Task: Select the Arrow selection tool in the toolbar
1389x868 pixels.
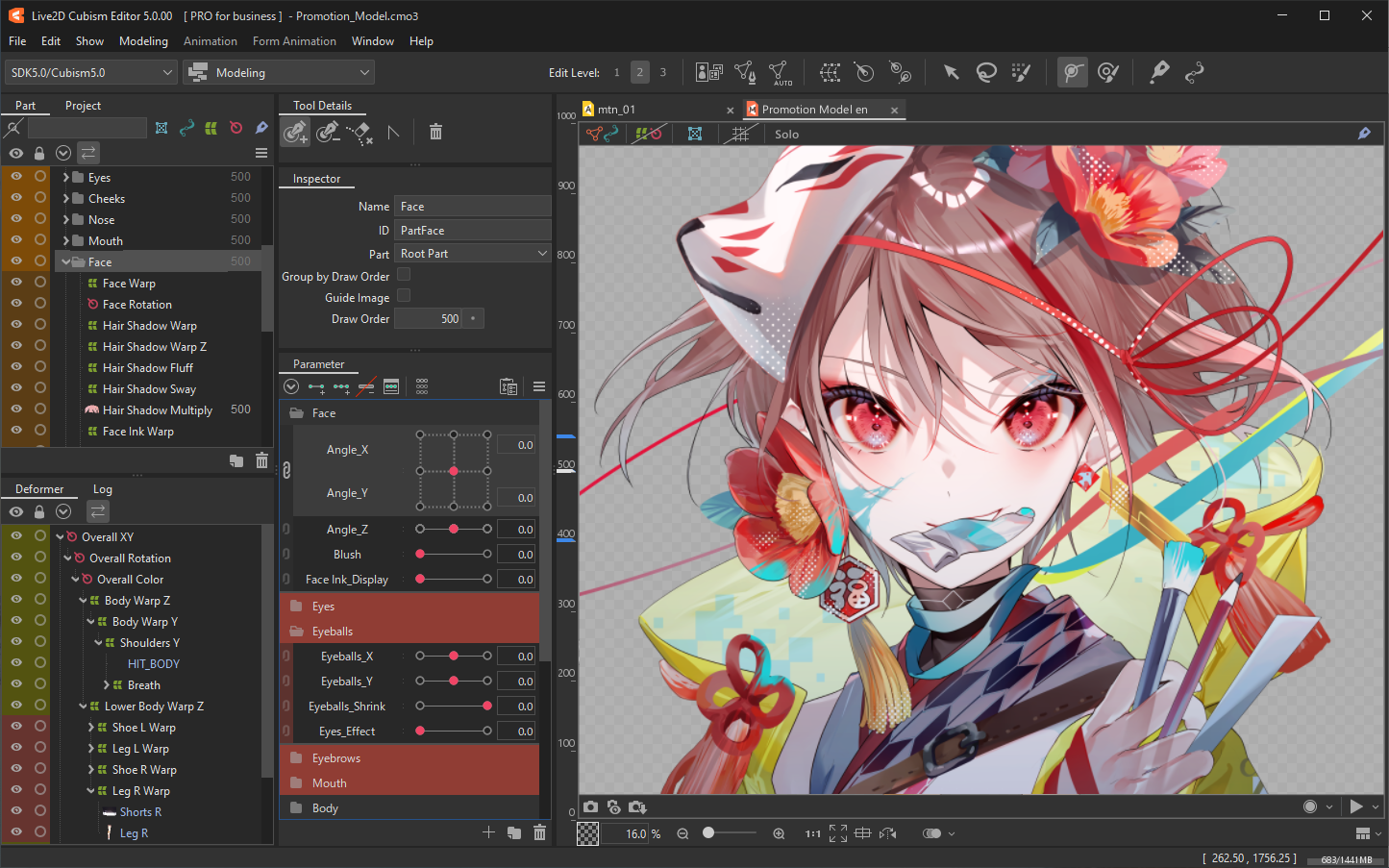Action: [951, 72]
